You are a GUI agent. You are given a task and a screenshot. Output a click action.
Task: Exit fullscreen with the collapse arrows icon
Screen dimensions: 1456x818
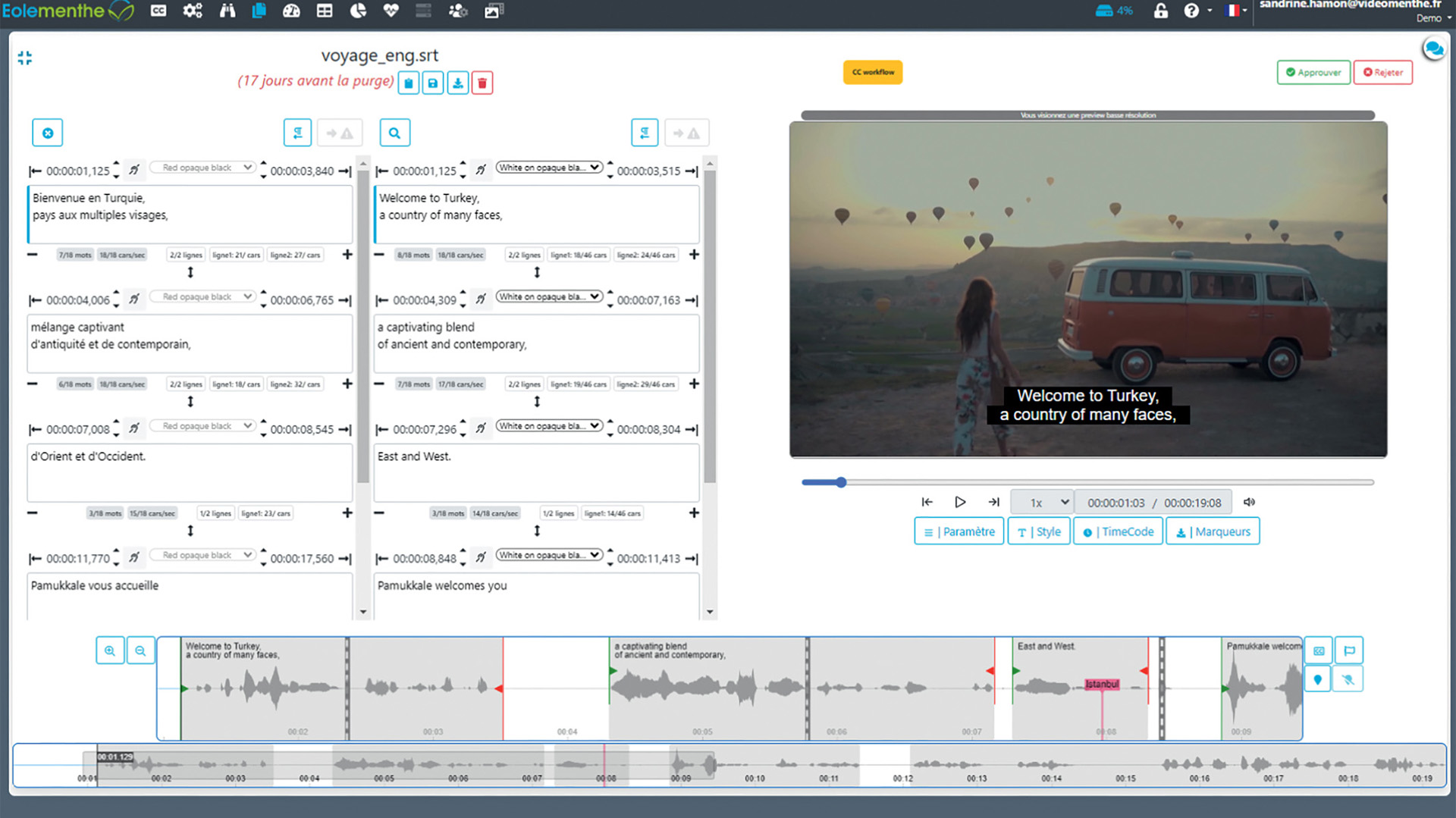point(25,58)
